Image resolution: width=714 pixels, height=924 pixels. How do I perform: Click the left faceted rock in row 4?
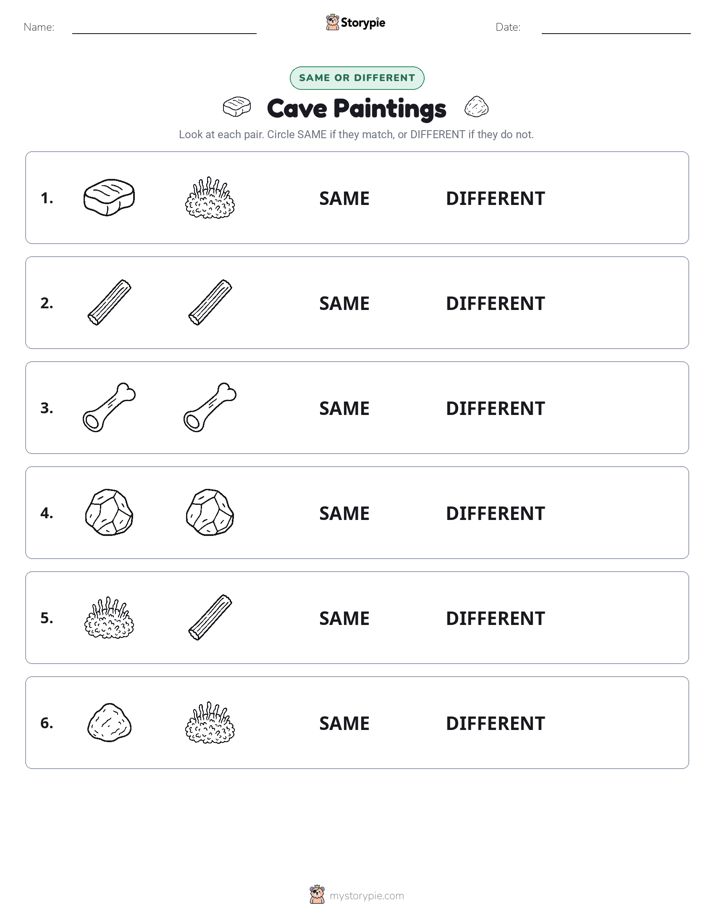click(x=109, y=512)
